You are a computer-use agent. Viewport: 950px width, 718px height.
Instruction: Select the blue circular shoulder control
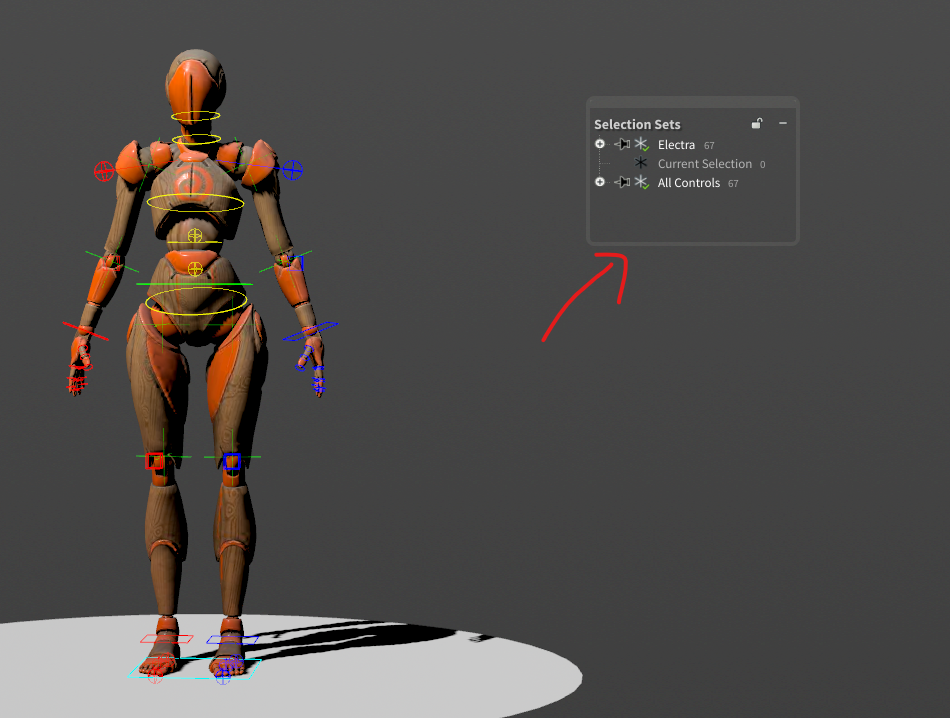pyautogui.click(x=292, y=169)
